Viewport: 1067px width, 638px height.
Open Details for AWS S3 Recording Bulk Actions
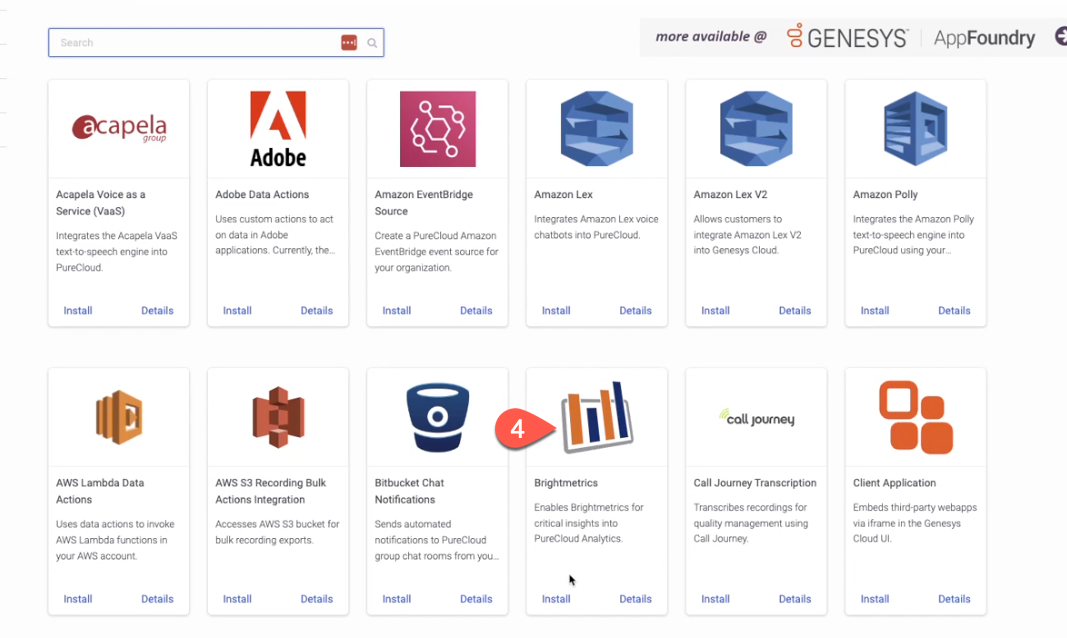pos(316,599)
